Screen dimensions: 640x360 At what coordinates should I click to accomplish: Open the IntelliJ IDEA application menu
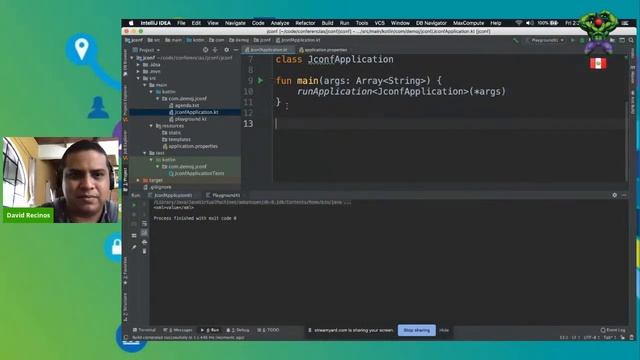[156, 23]
